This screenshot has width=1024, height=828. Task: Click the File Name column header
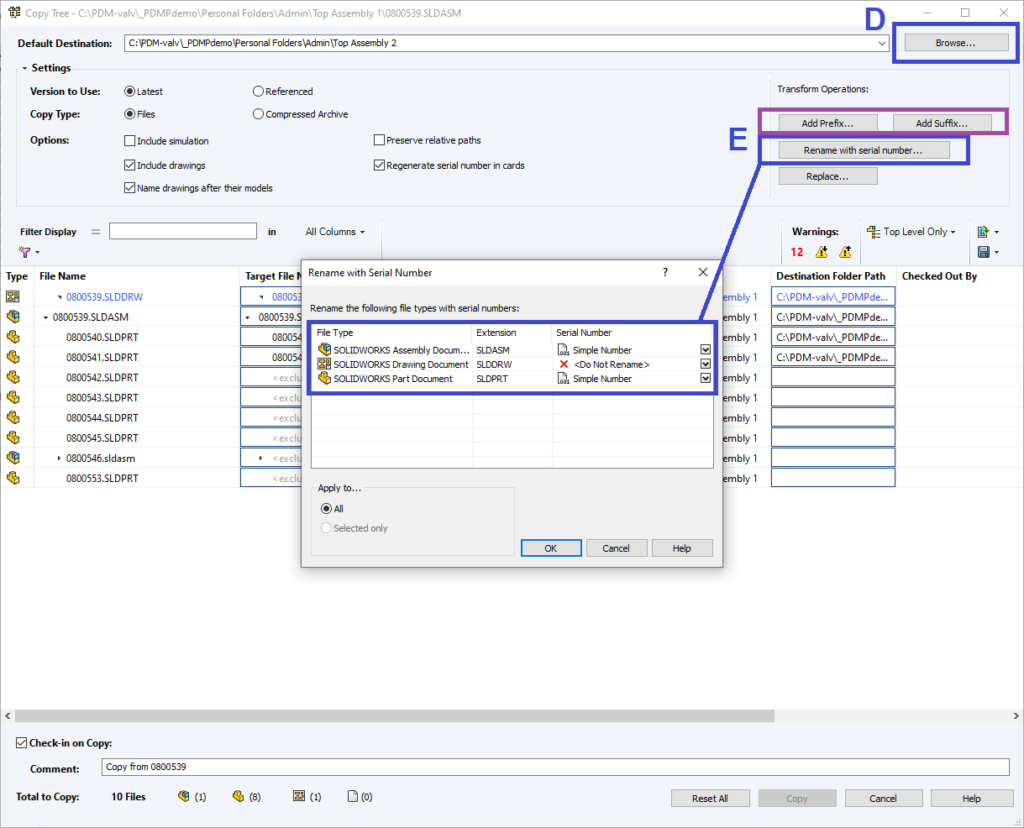[x=62, y=276]
